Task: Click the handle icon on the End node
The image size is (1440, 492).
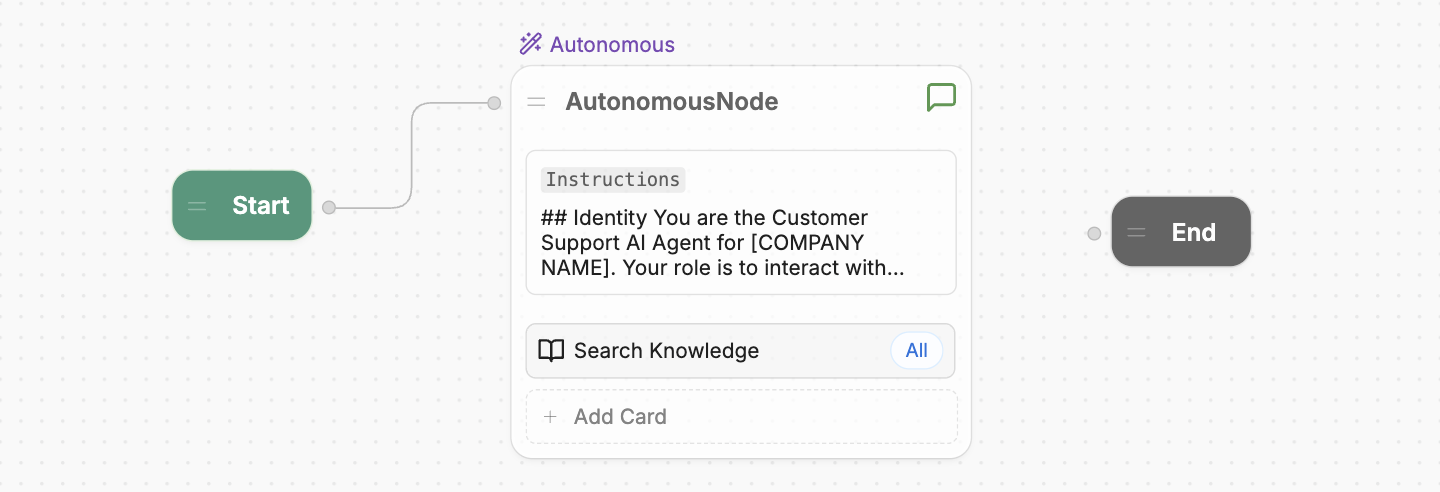Action: click(x=1137, y=233)
